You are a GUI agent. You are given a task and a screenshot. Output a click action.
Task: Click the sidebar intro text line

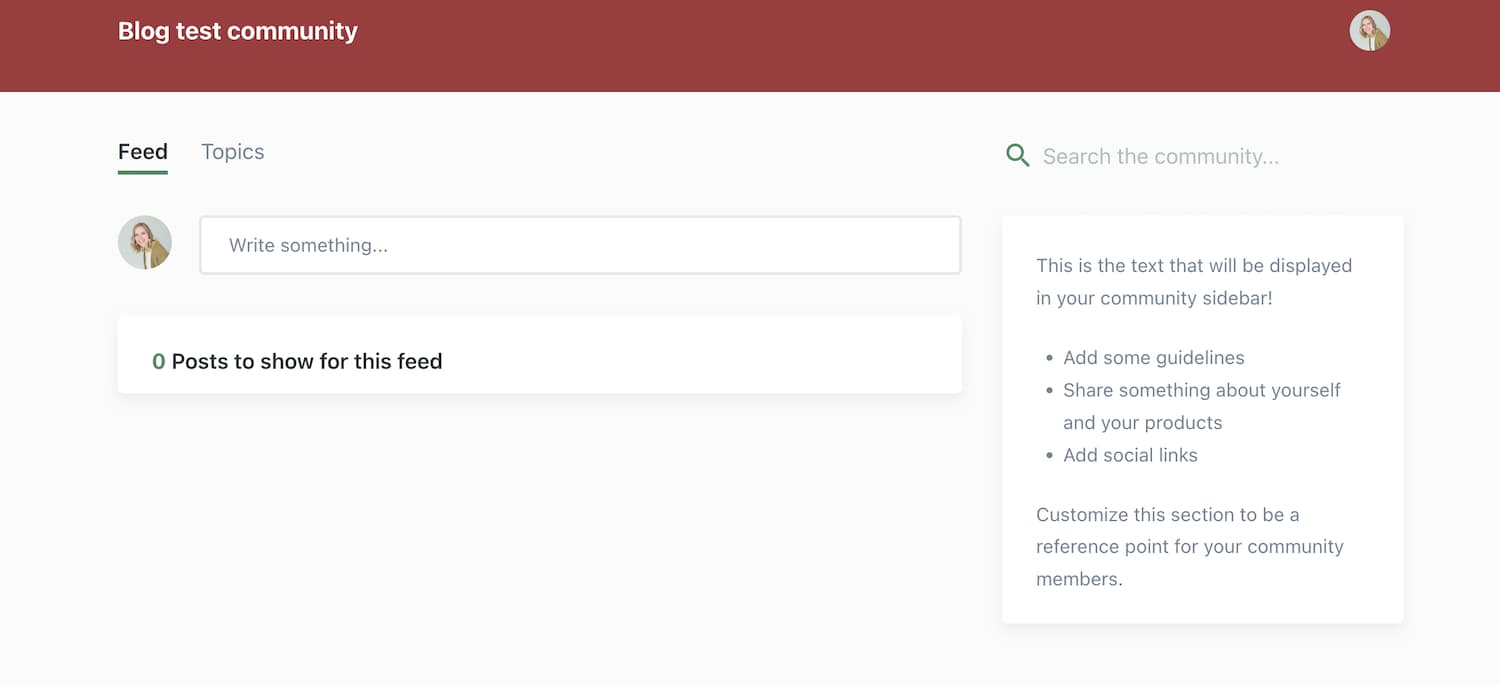1193,266
